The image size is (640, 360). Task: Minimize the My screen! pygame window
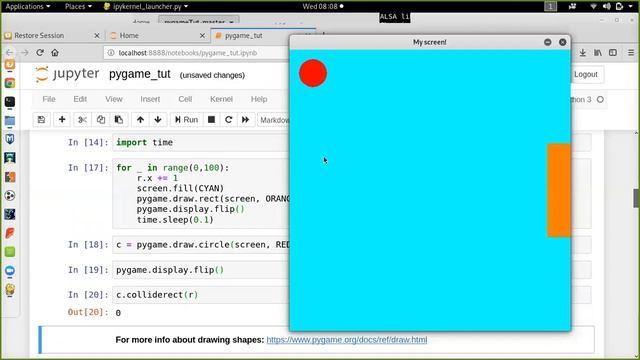coord(548,42)
